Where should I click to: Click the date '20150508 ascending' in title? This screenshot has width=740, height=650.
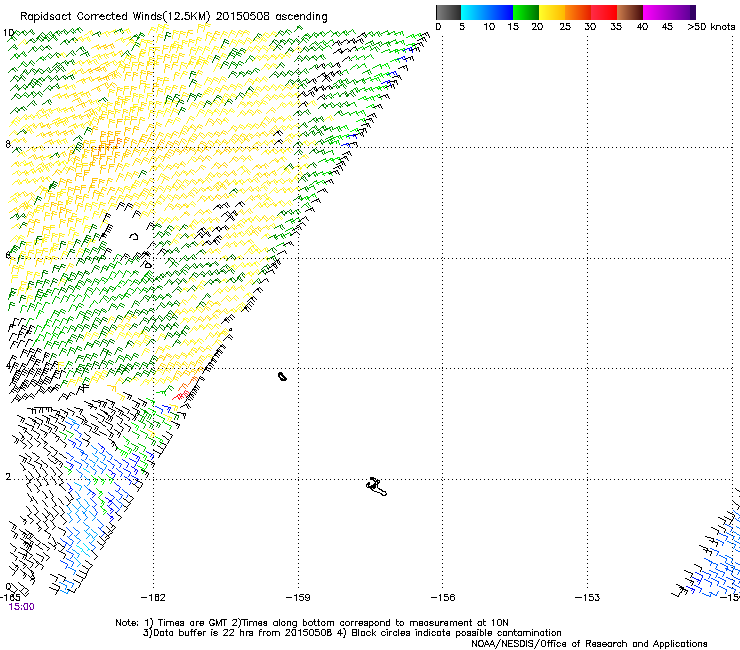click(x=271, y=17)
